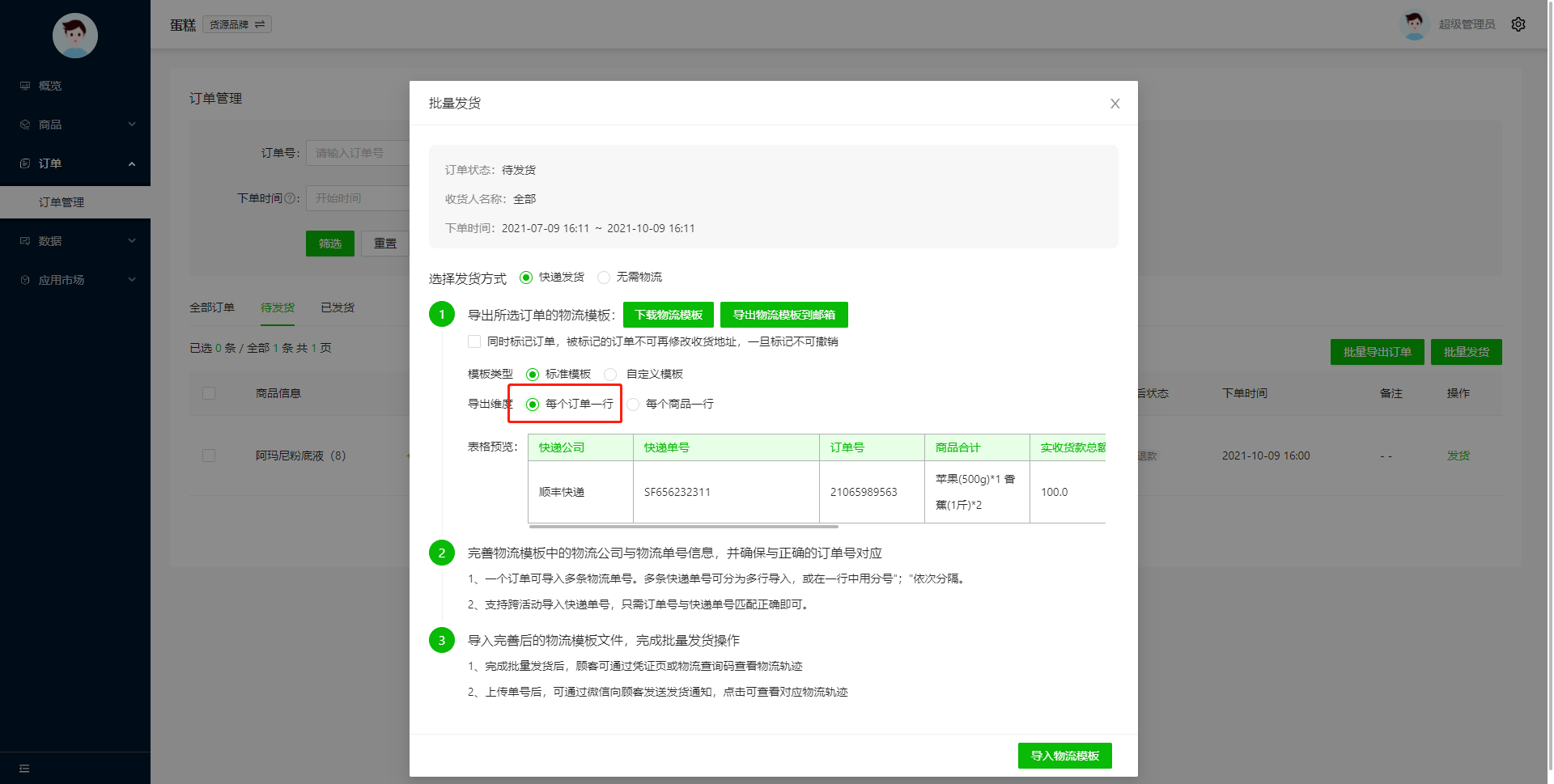Viewport: 1554px width, 784px height.
Task: Open 订单管理 submenu item
Action: coord(75,202)
